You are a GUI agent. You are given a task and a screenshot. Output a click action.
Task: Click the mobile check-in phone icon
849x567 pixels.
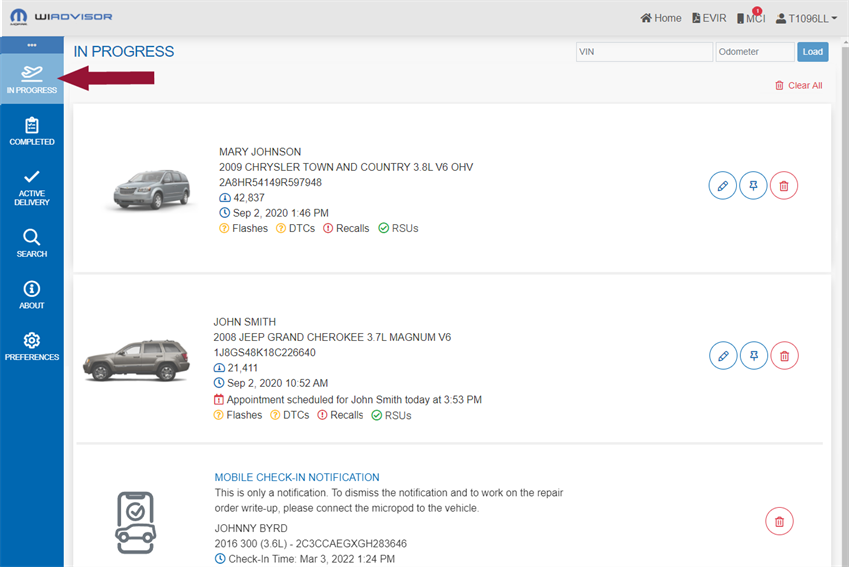pyautogui.click(x=135, y=523)
